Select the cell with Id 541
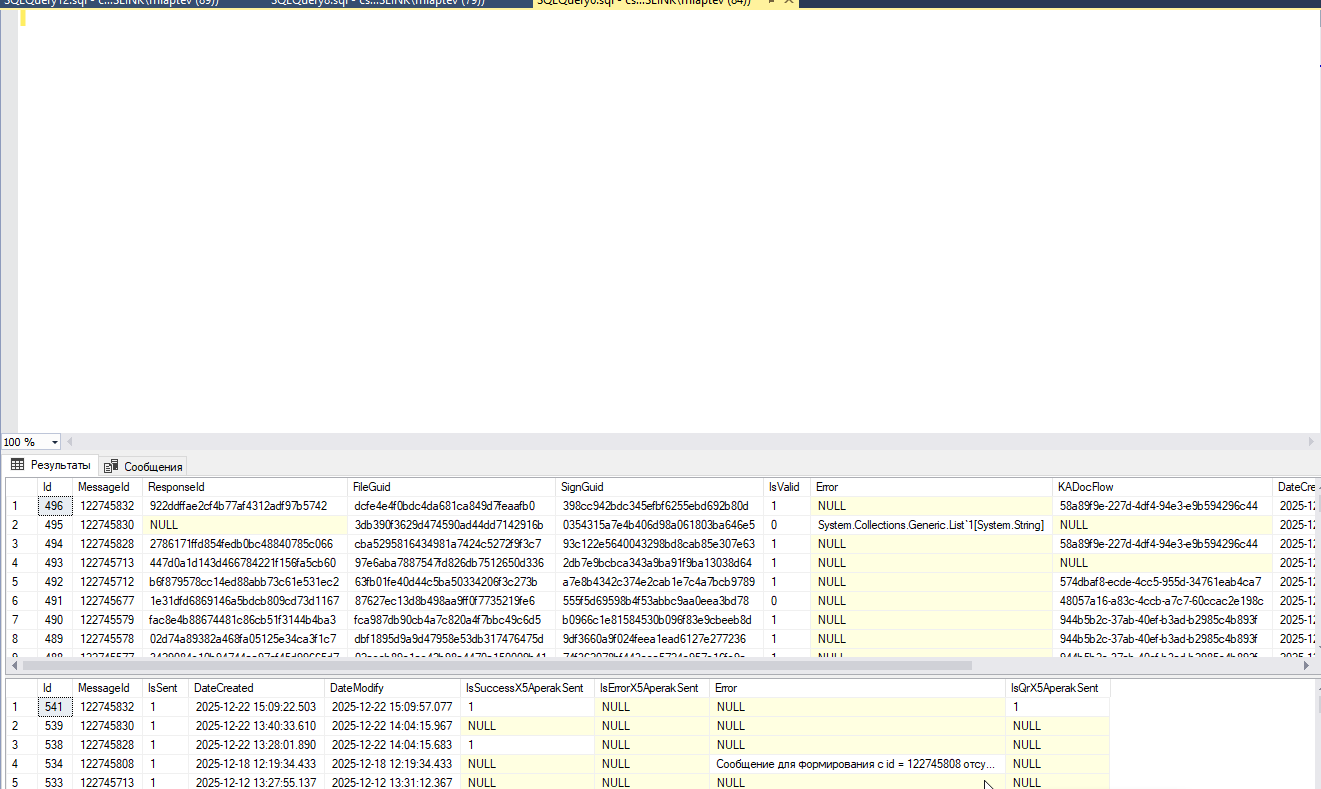 [x=55, y=707]
